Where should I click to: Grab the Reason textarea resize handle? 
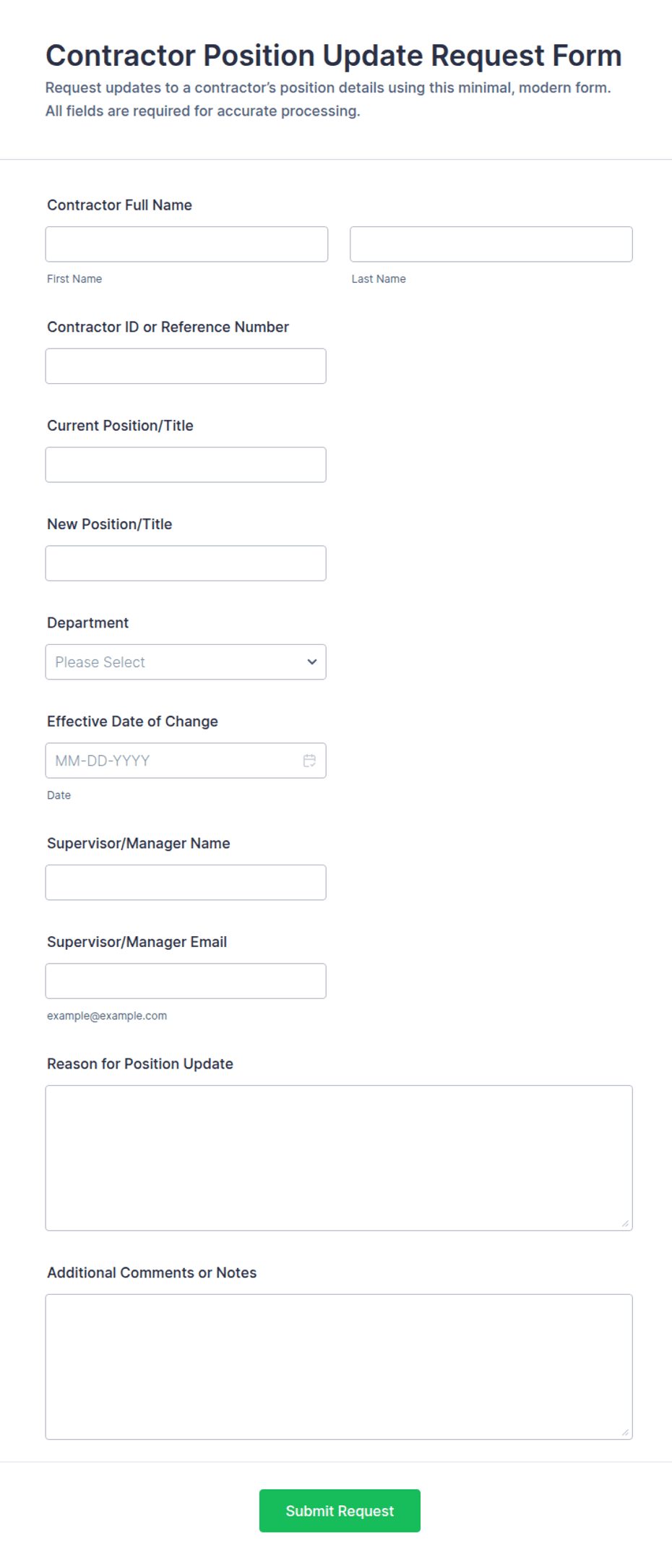[x=625, y=1223]
